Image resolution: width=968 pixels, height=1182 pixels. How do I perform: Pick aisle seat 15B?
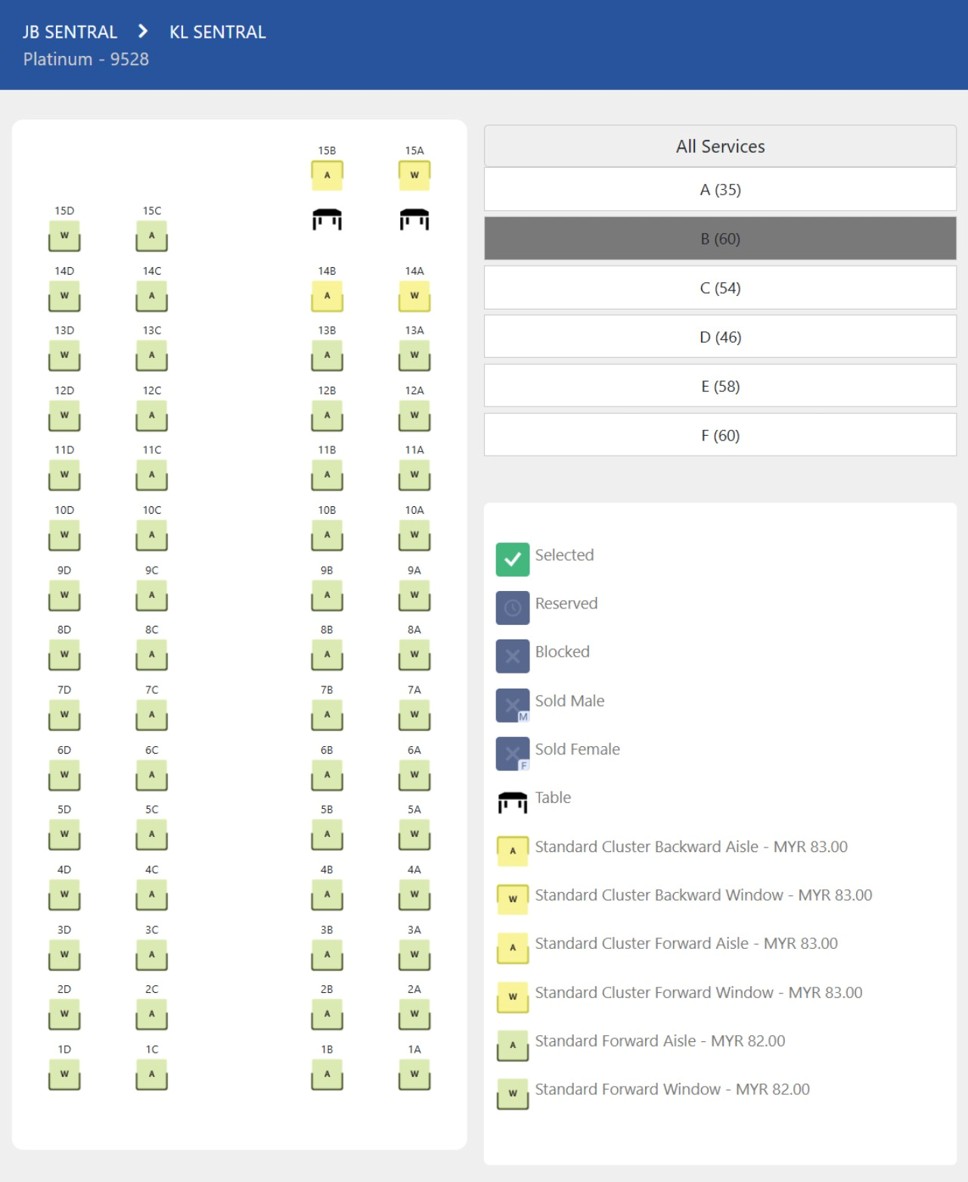click(x=327, y=175)
